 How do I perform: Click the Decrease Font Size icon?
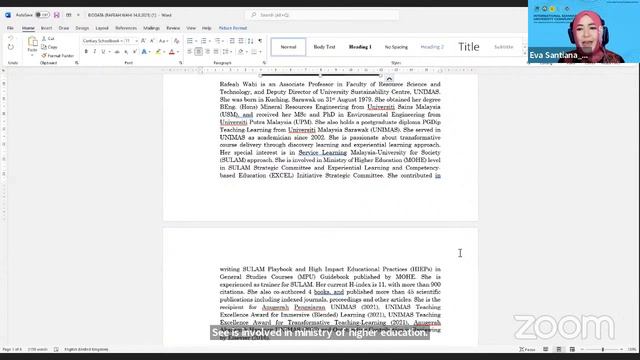[152, 41]
